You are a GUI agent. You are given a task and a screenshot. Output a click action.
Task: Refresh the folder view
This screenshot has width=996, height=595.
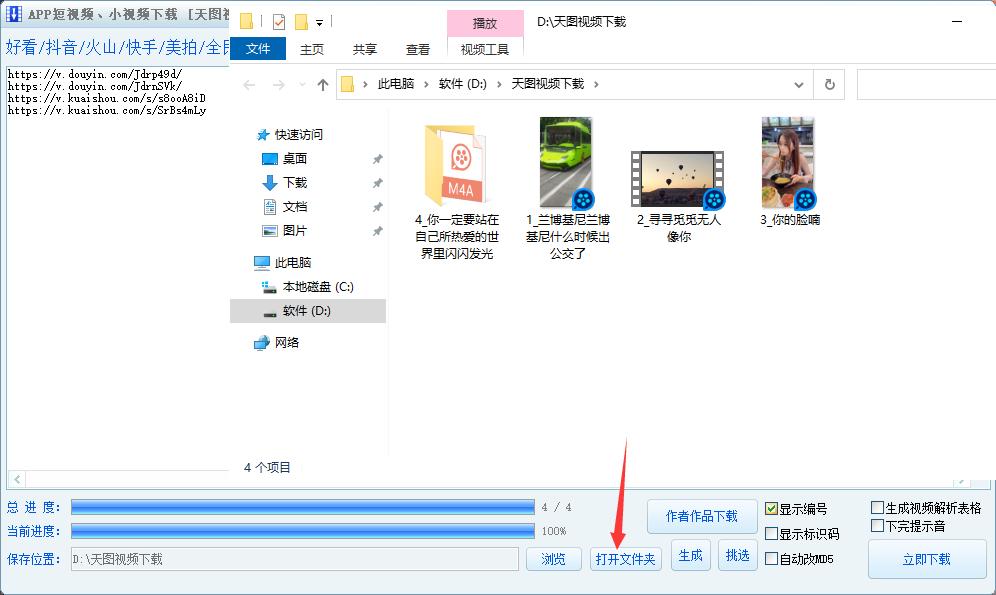(x=830, y=84)
